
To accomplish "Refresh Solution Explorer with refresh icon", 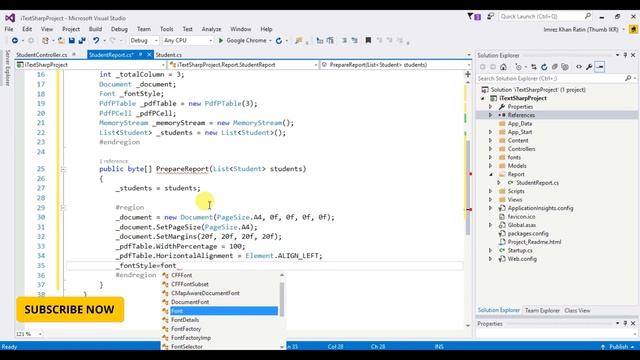I will 544,67.
